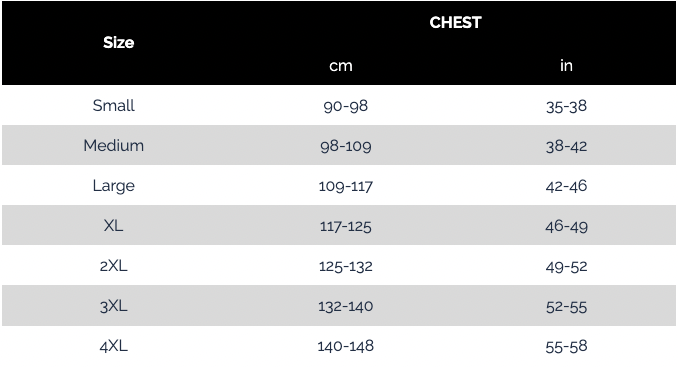Click the 98-109 cm chest value
This screenshot has height=367, width=678.
(x=345, y=146)
